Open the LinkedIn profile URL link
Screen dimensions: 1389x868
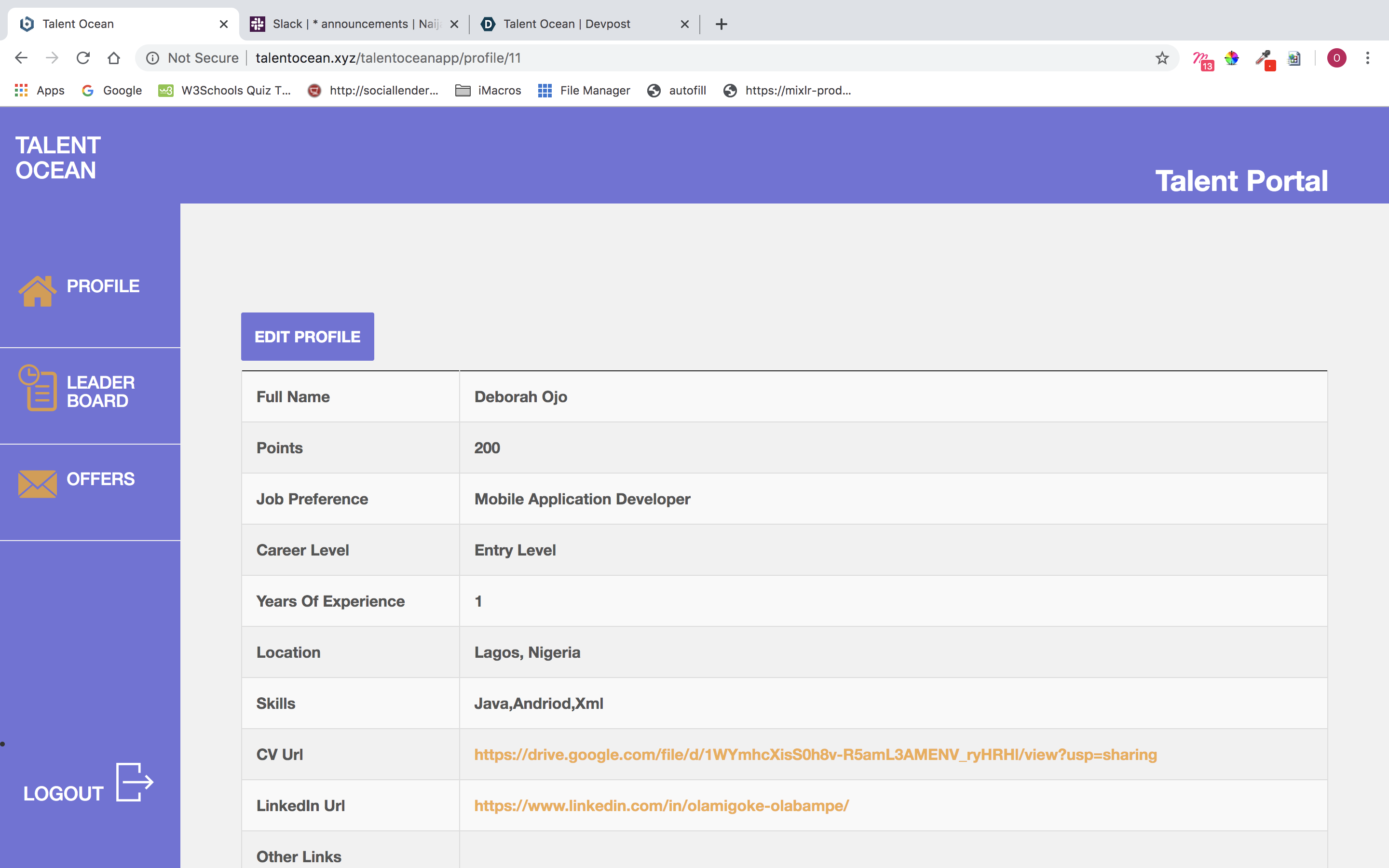coord(661,805)
